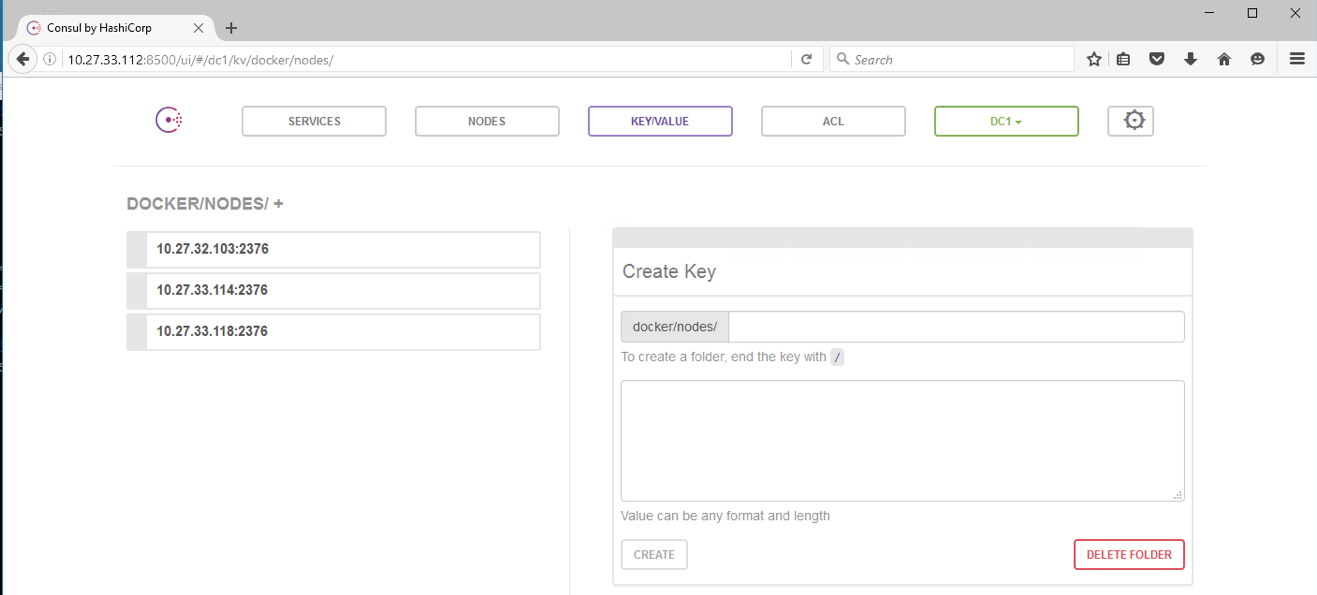This screenshot has width=1317, height=595.
Task: Open the Pocket icon in the toolbar
Action: click(x=1157, y=60)
